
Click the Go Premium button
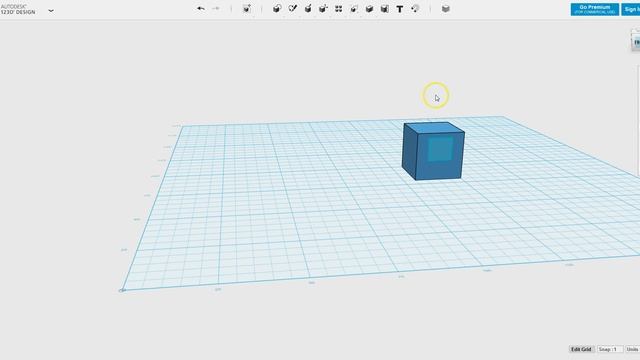pos(595,9)
